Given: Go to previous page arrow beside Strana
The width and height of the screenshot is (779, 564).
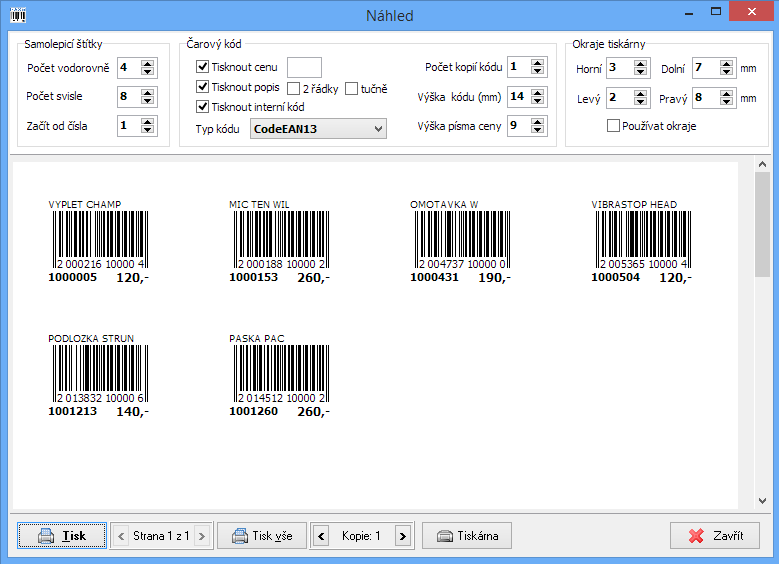Looking at the screenshot, I should point(121,536).
